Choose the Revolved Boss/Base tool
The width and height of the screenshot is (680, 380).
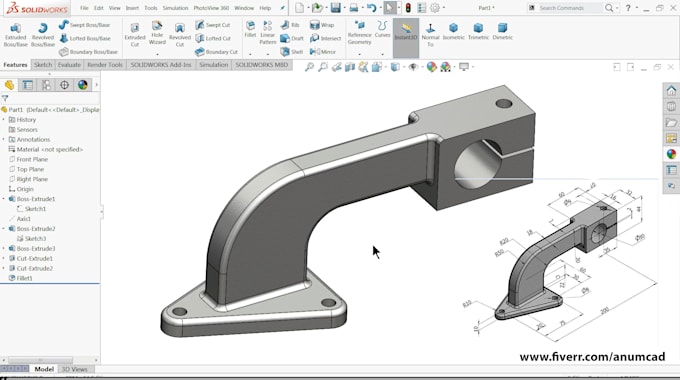click(43, 35)
